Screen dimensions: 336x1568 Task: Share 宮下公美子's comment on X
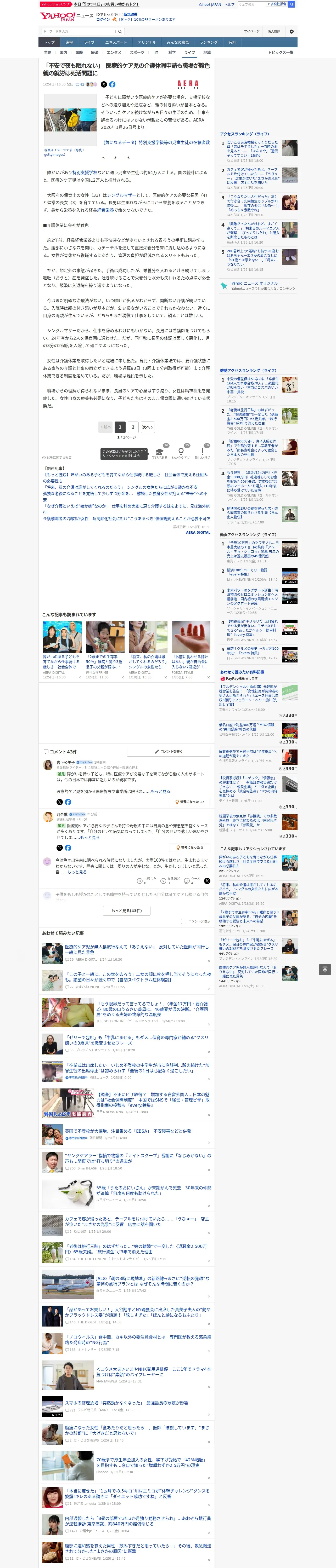pos(60,802)
